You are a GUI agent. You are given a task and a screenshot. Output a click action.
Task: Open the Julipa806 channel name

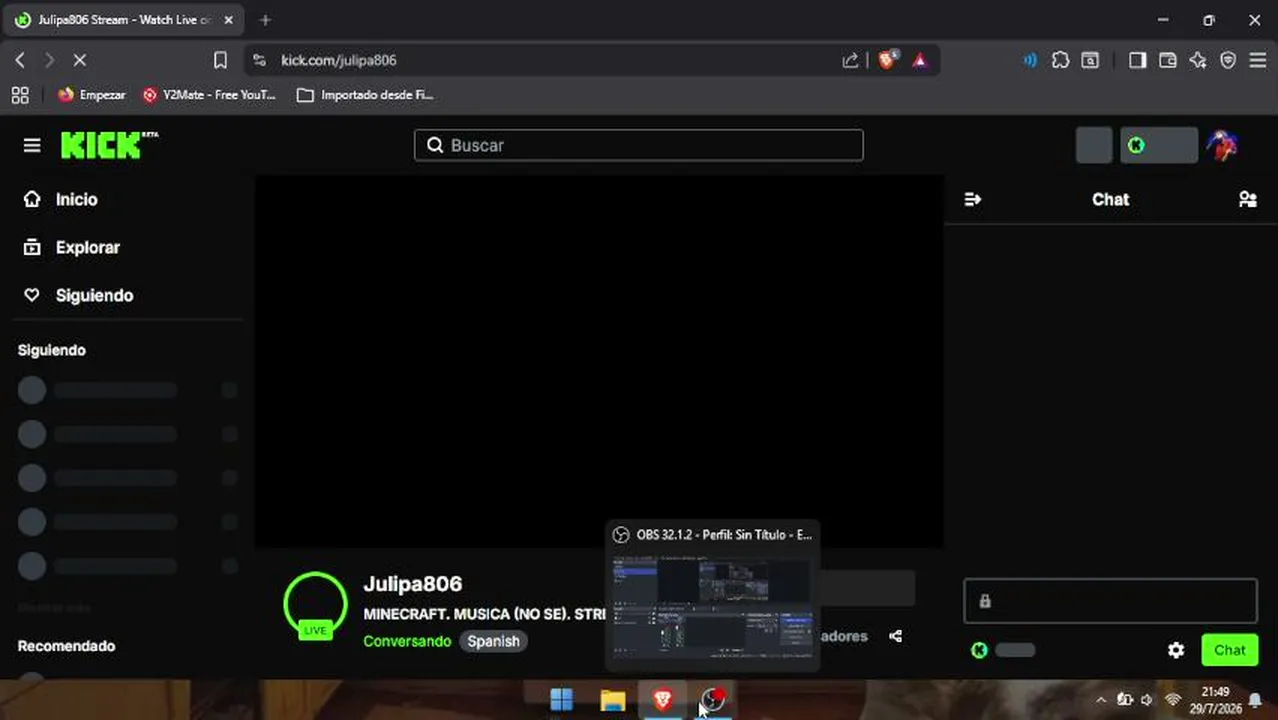coord(412,584)
